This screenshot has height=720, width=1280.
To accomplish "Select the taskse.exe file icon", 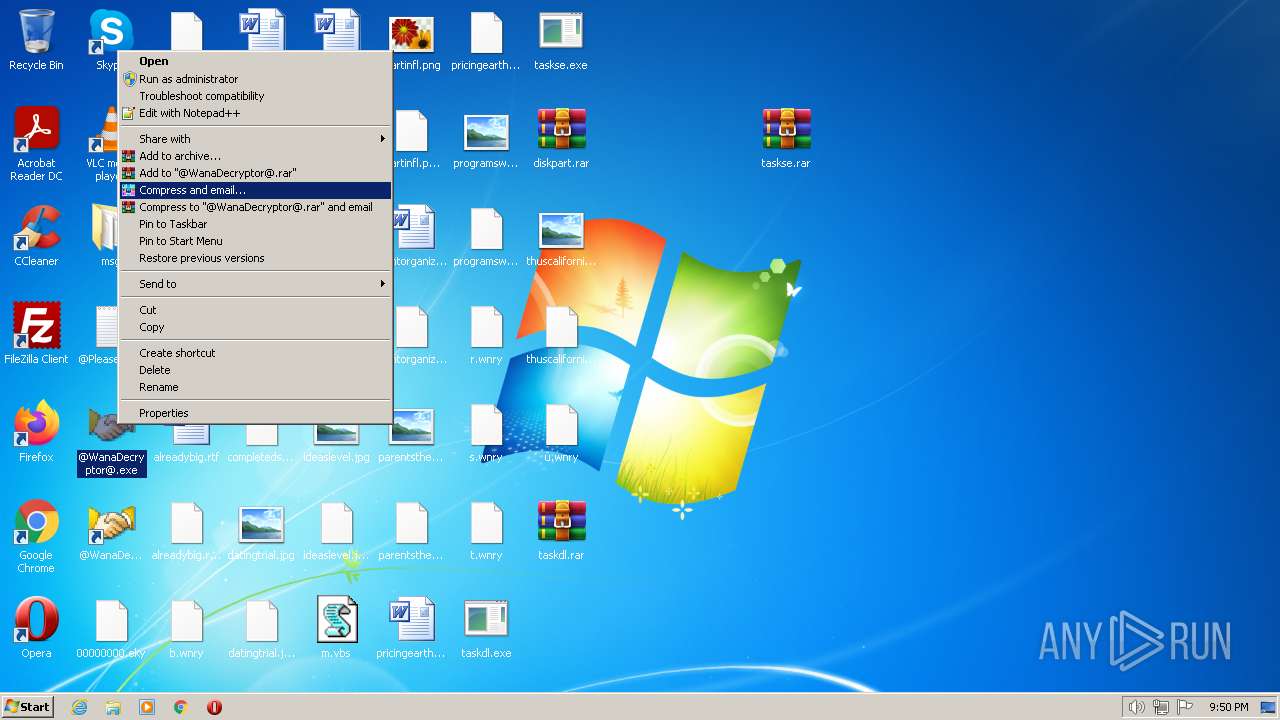I will coord(561,40).
